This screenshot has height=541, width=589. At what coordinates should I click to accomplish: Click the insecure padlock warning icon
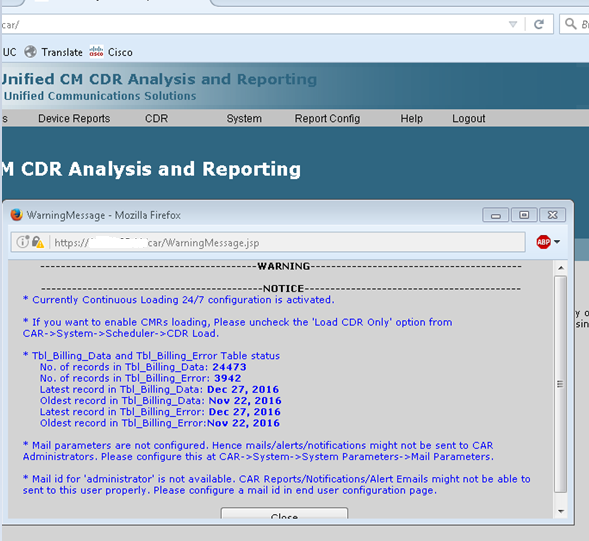(x=38, y=242)
